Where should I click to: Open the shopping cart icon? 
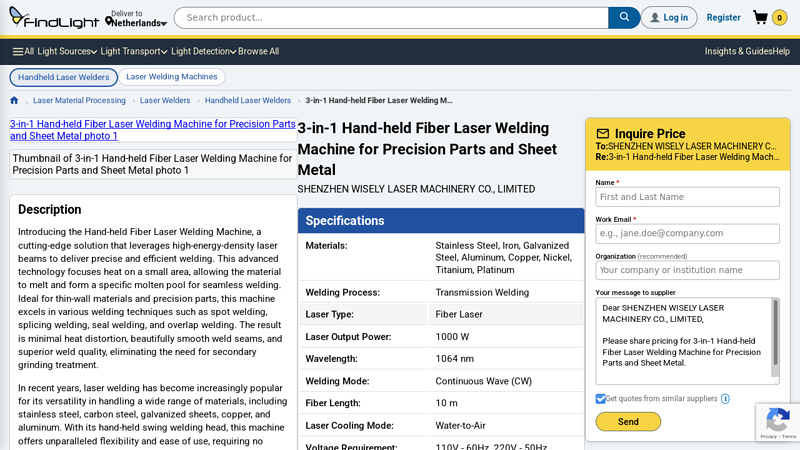761,17
